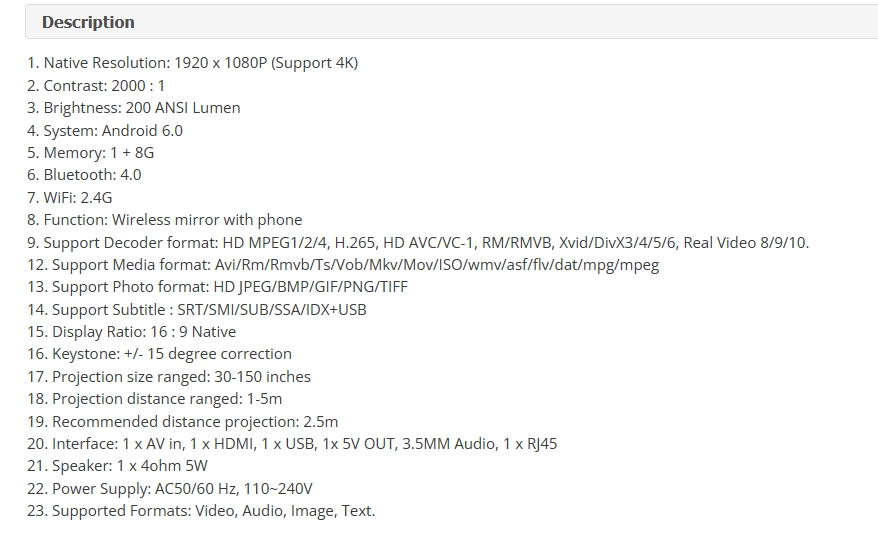Select the Contrast 2000 : 1 line
This screenshot has height=558, width=878.
(x=96, y=86)
